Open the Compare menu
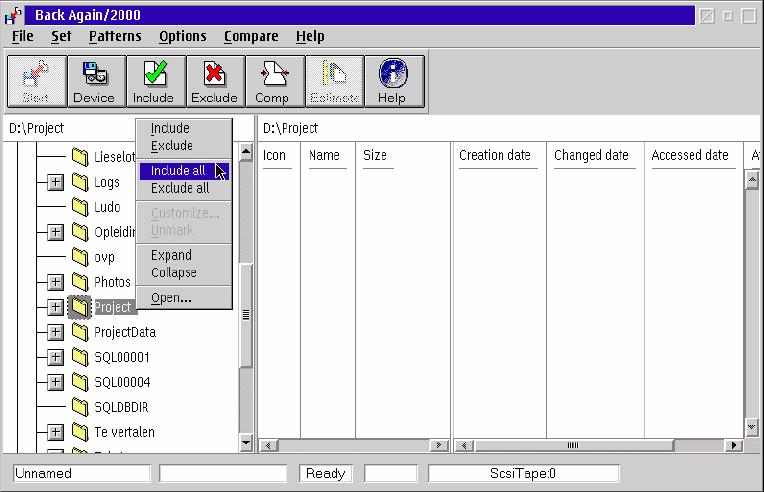Viewport: 764px width, 492px height. point(251,36)
